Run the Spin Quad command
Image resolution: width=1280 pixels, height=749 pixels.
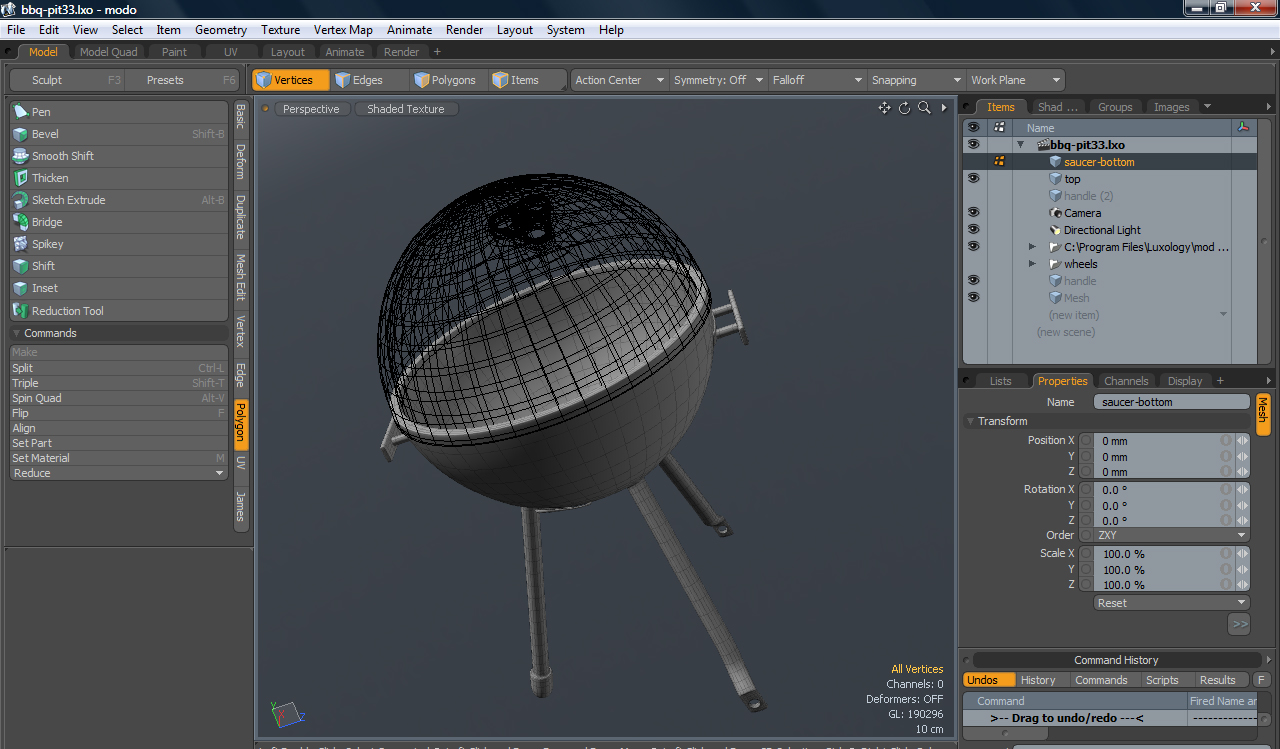coord(119,398)
